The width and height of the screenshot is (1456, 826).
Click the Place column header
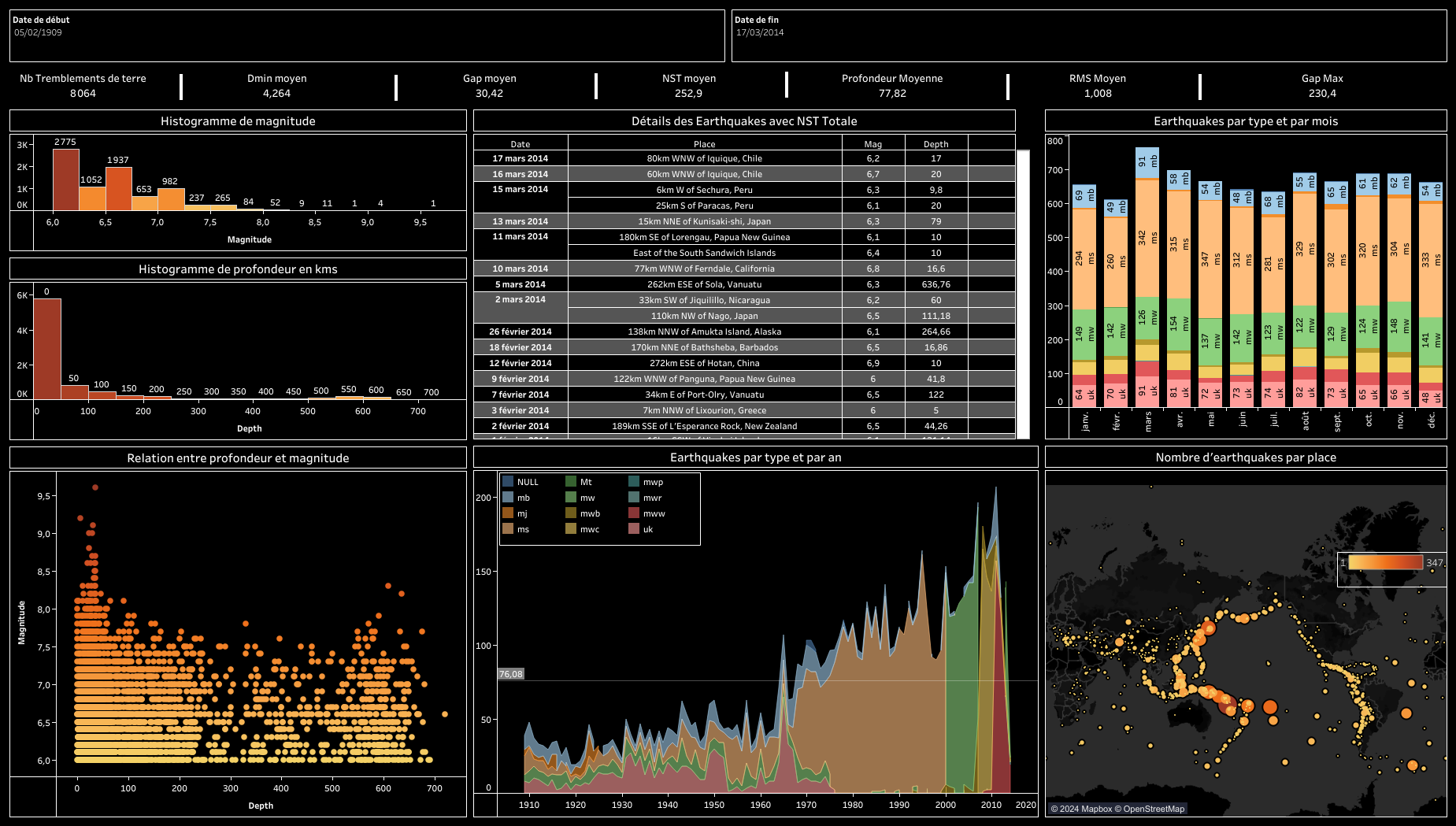(x=705, y=144)
